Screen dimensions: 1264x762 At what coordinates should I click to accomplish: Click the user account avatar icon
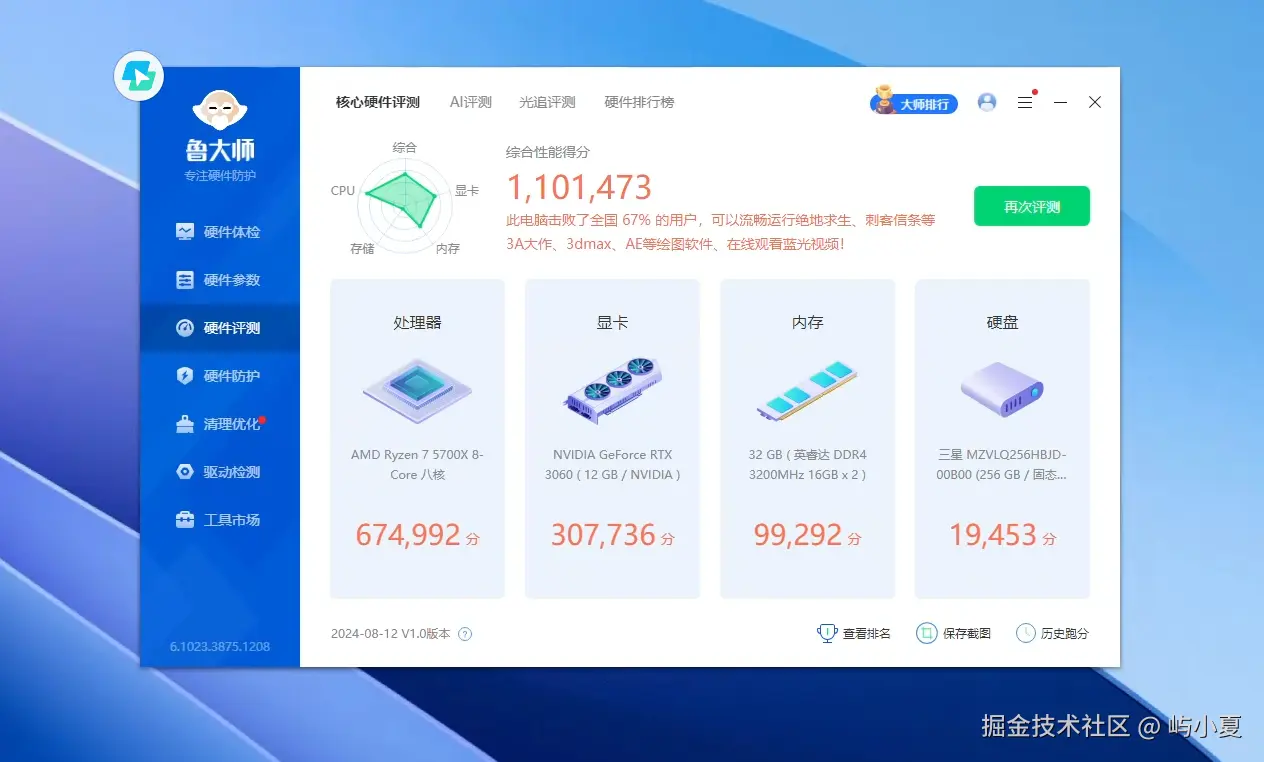pos(987,102)
